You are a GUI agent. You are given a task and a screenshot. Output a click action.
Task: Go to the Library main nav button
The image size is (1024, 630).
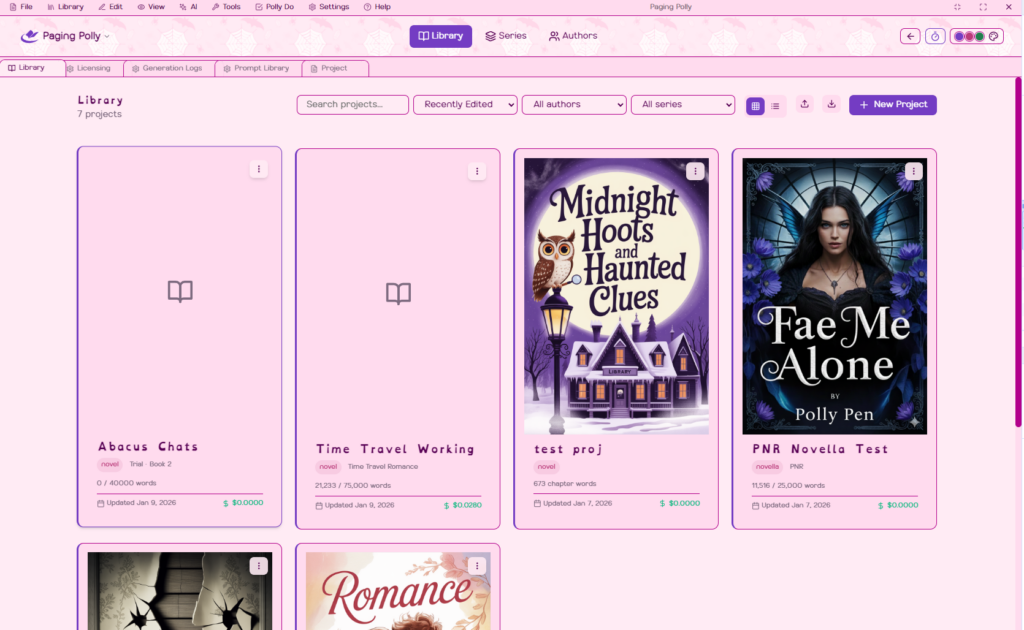coord(441,36)
